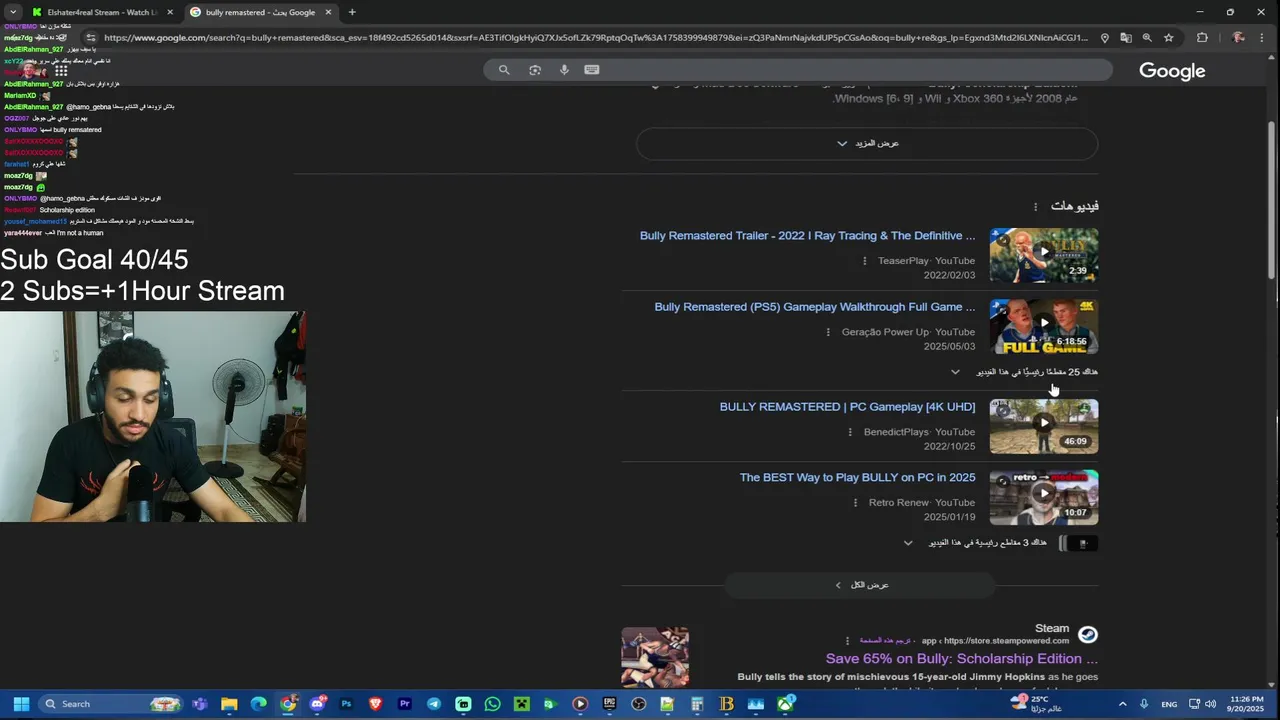Open File Explorer from the taskbar
Viewport: 1280px width, 720px height.
229,704
